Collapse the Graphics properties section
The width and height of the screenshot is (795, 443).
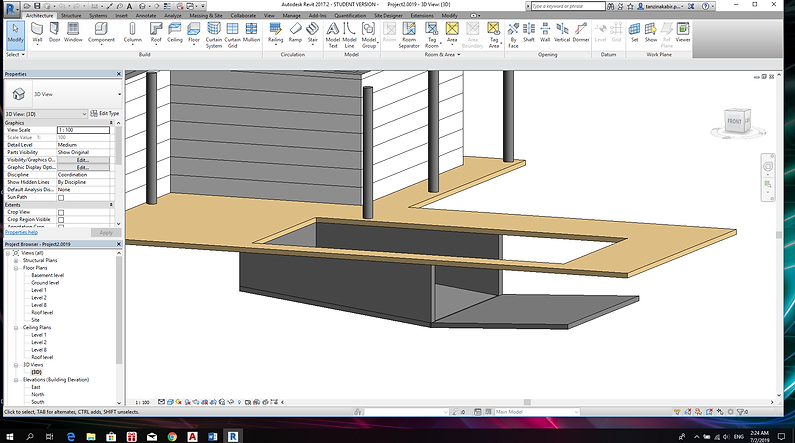[111, 123]
